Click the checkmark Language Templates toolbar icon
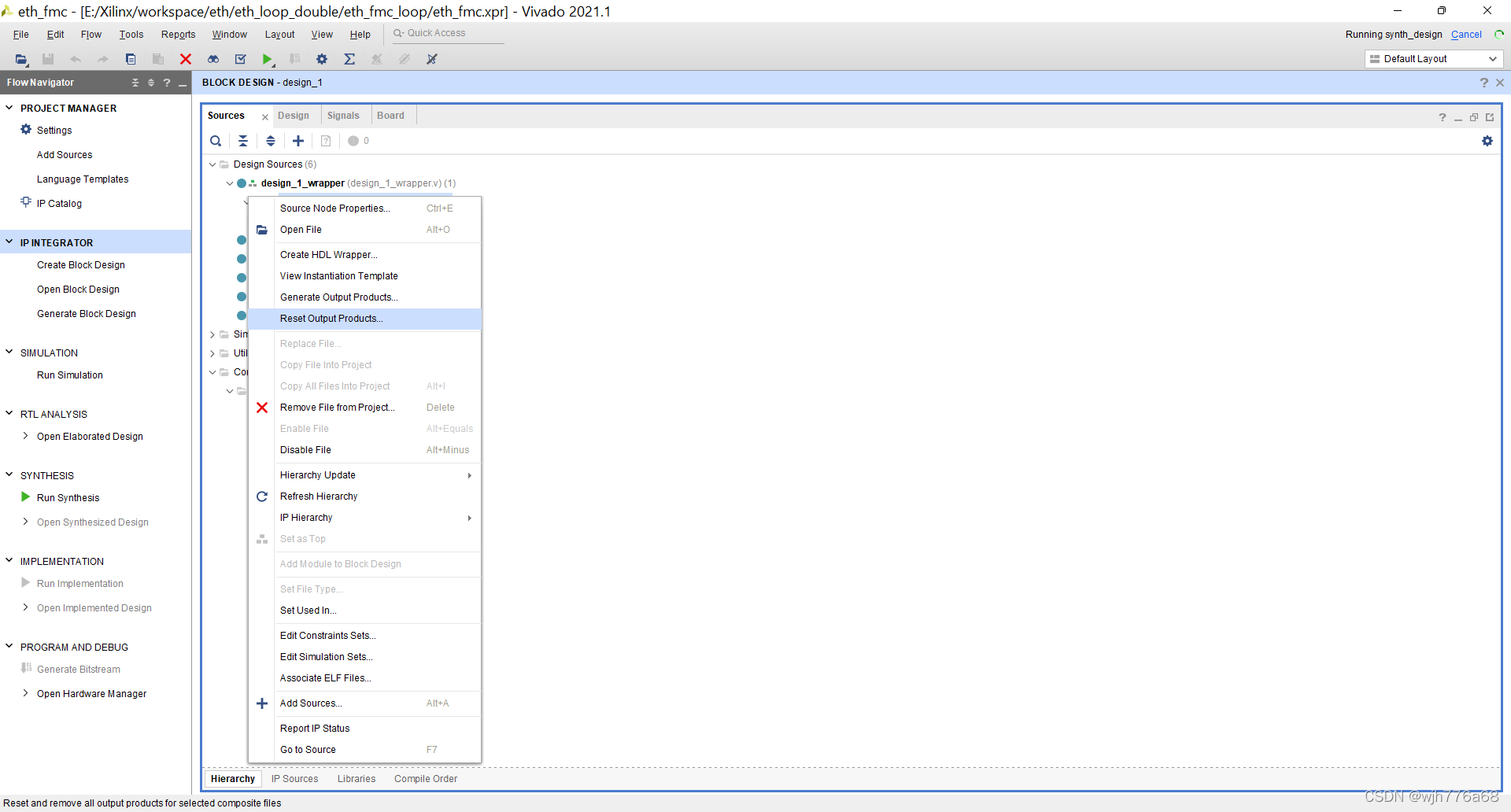The image size is (1511, 812). point(241,59)
